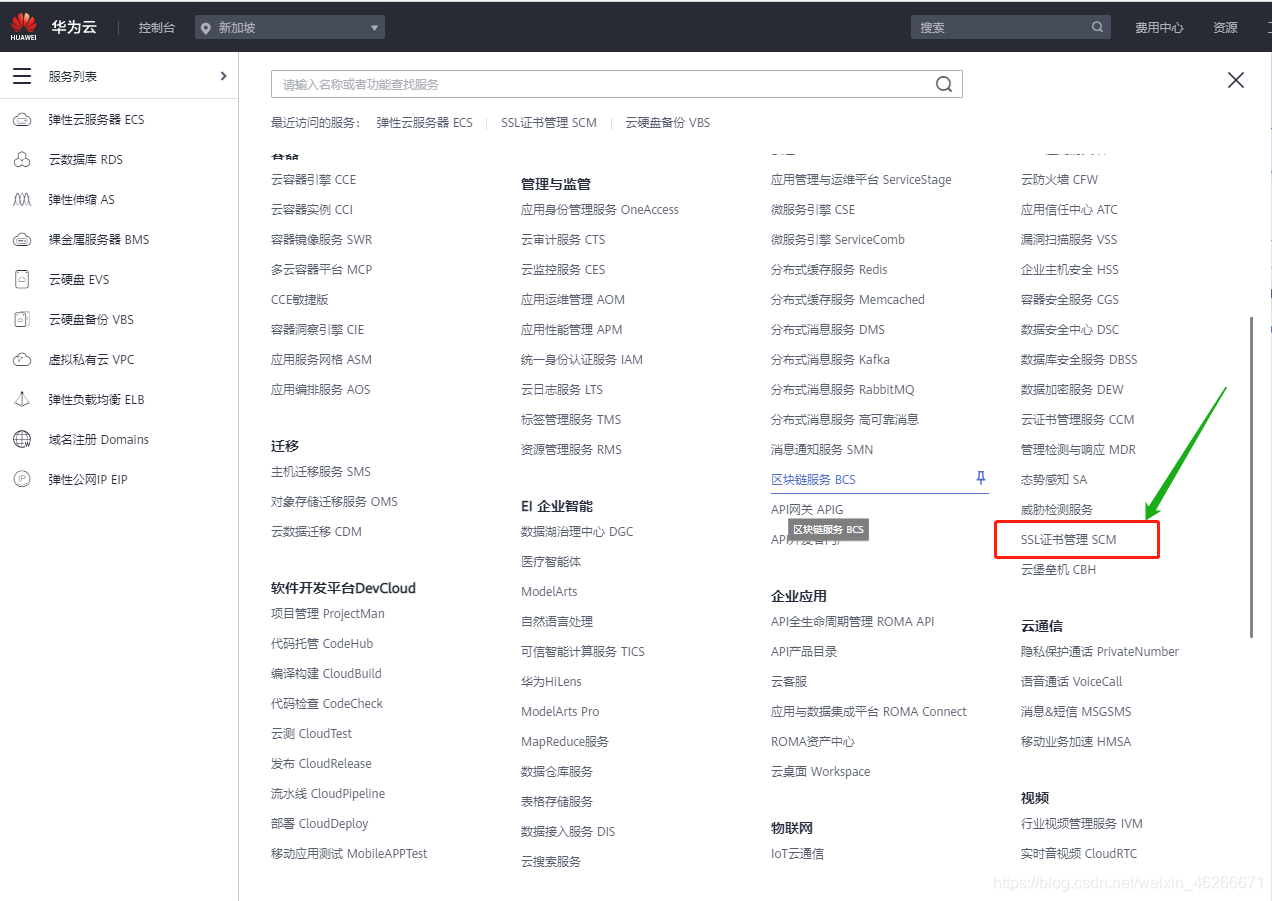This screenshot has width=1272, height=901.
Task: Select 弹性云服务器 ECS in sidebar
Action: 96,120
